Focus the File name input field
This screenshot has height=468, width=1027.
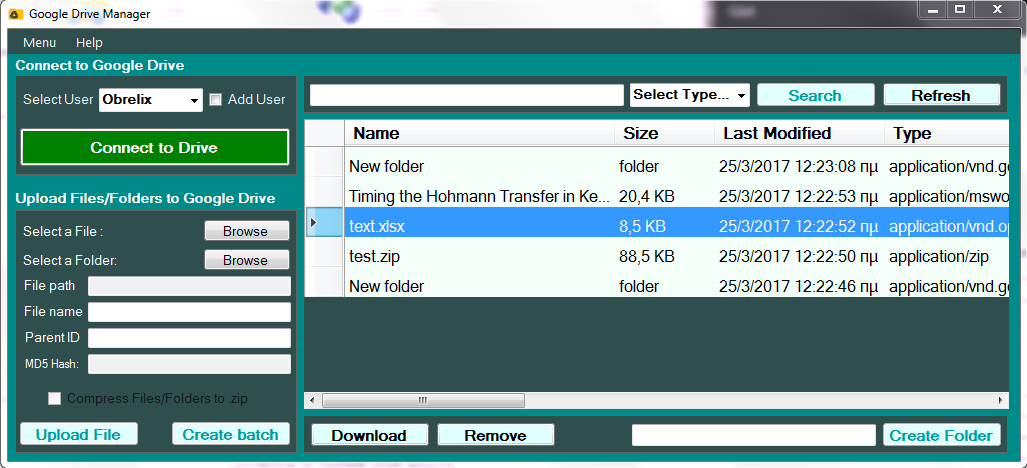[189, 312]
